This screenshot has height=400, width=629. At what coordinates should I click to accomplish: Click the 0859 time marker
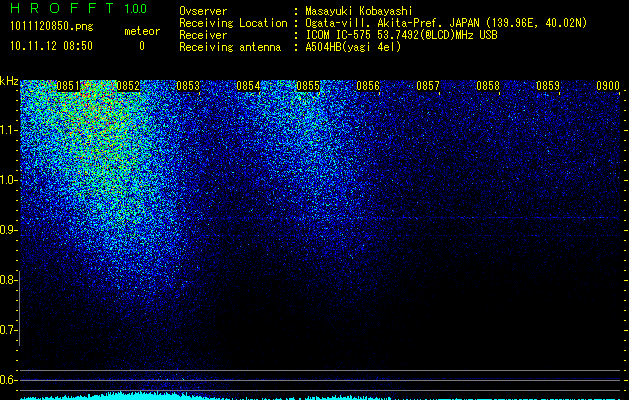pyautogui.click(x=548, y=86)
